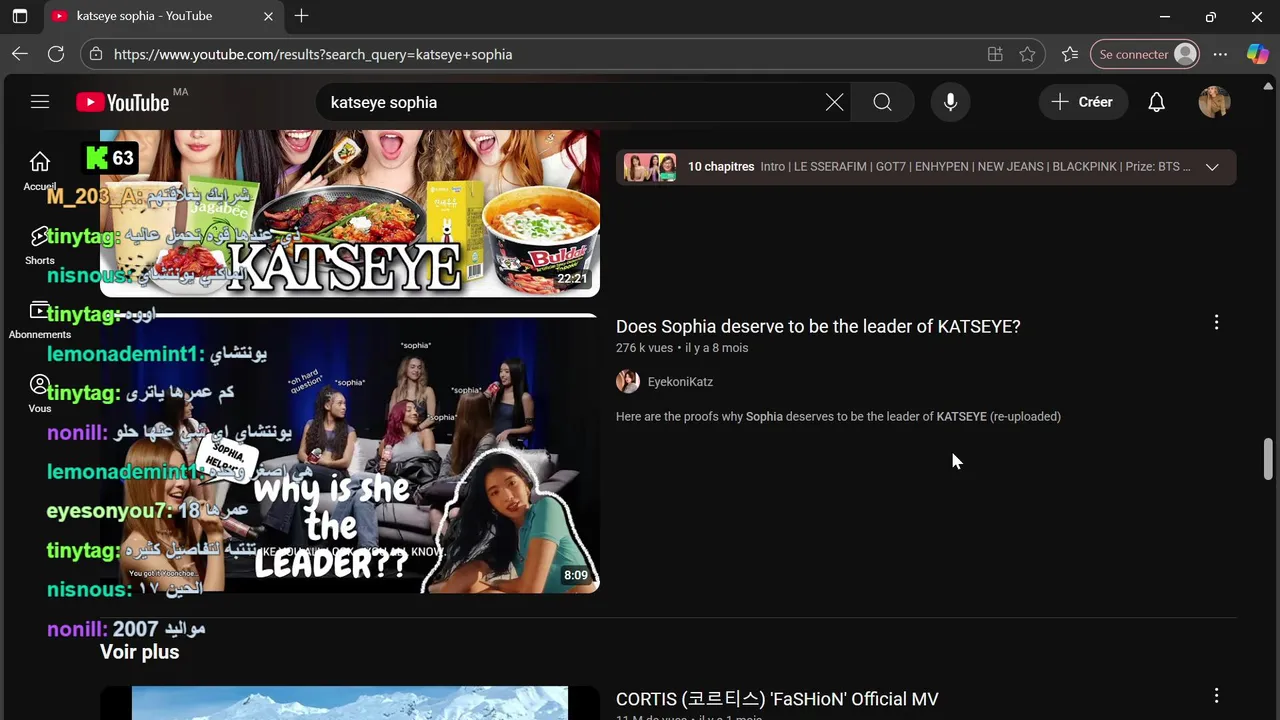Clear the search box with X
This screenshot has width=1280, height=720.
click(834, 102)
